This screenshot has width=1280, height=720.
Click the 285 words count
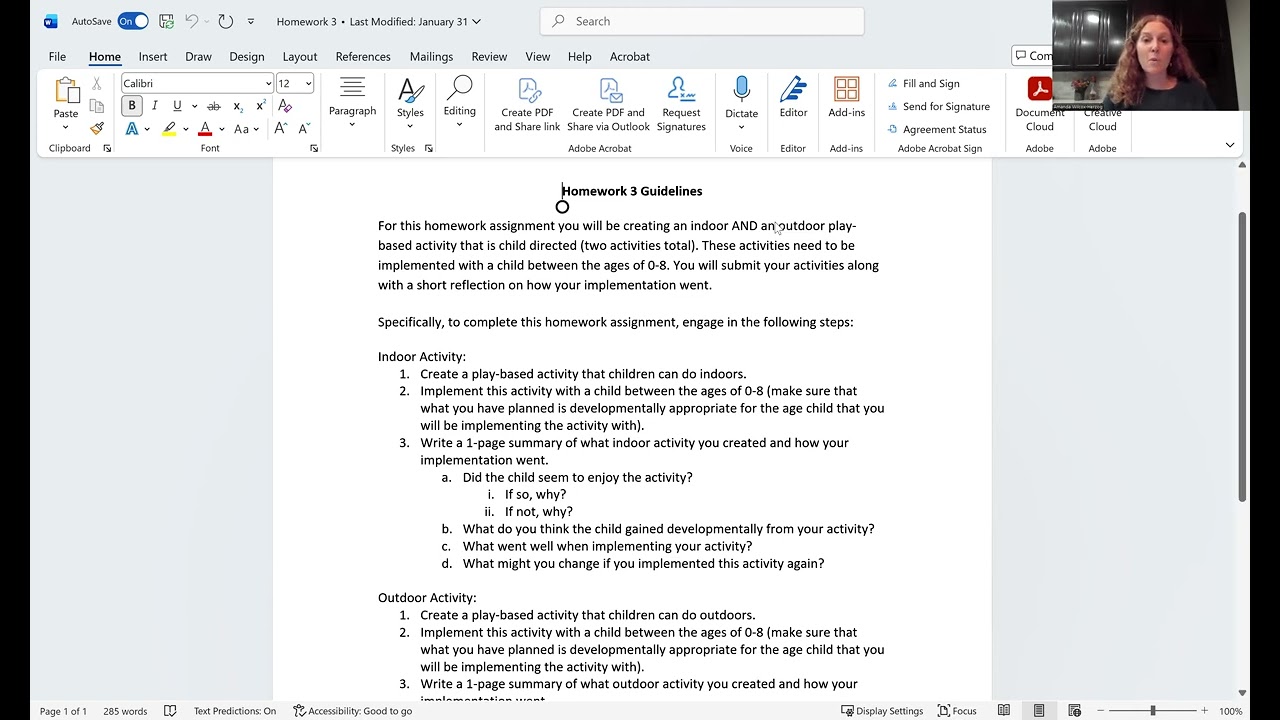click(x=125, y=711)
